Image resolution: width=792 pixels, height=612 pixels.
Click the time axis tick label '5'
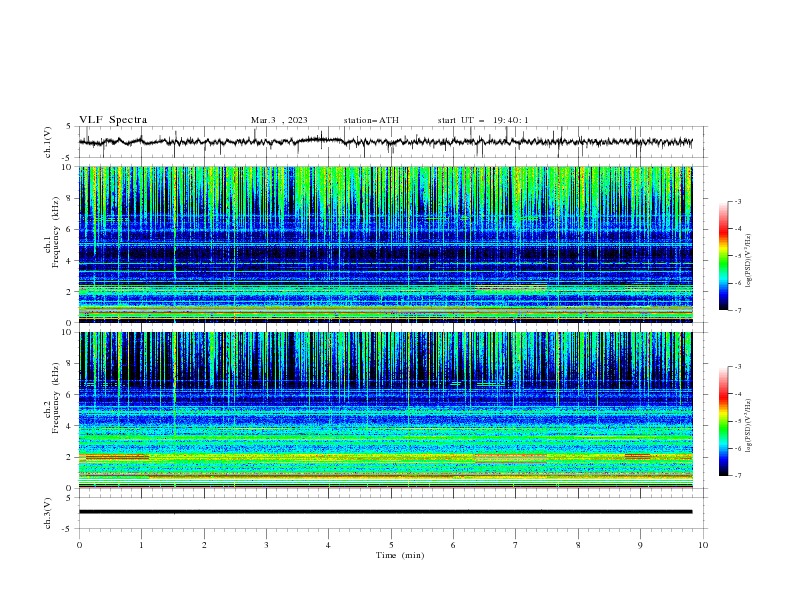click(x=391, y=545)
